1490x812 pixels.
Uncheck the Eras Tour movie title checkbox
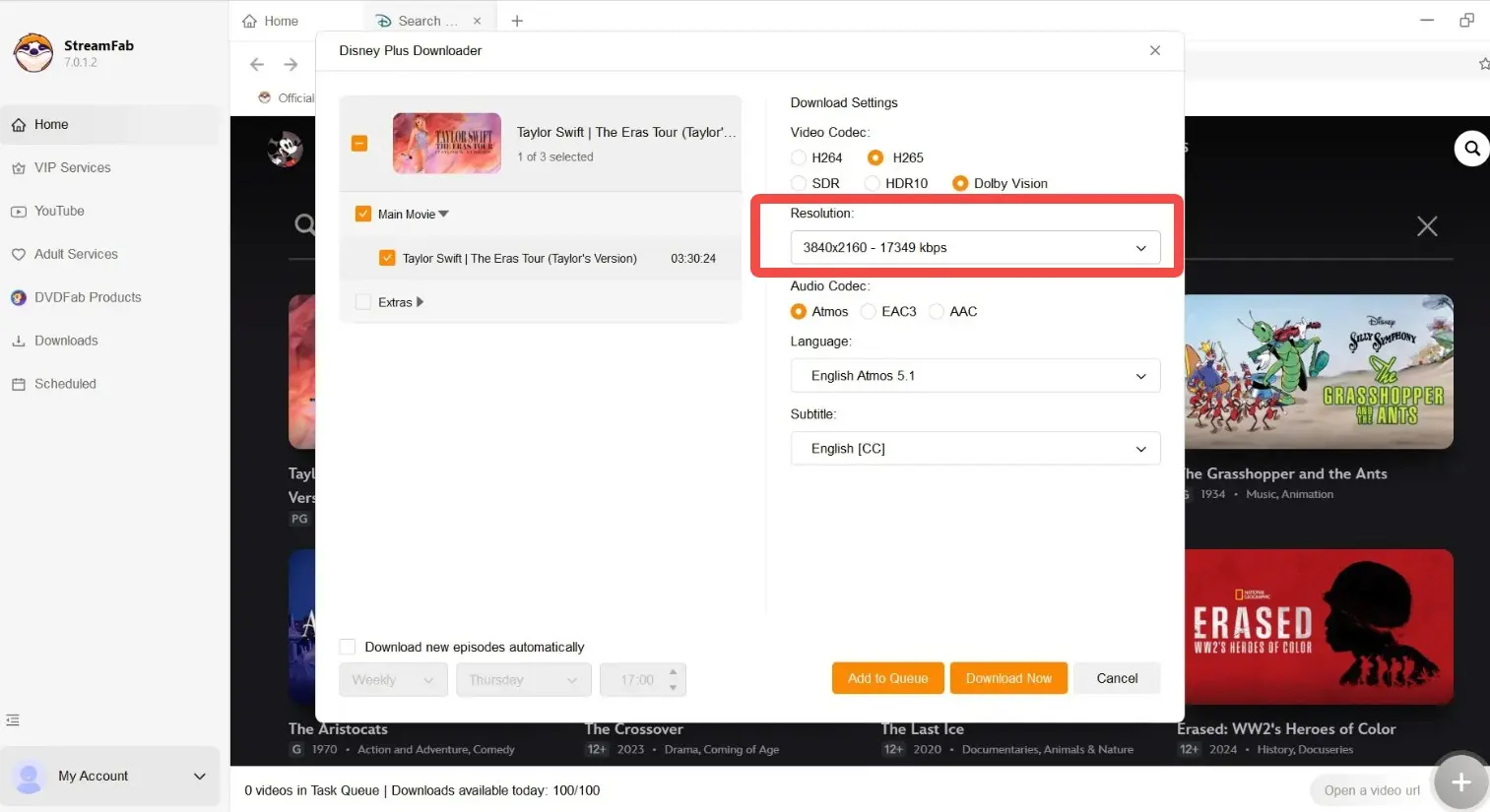pos(387,258)
